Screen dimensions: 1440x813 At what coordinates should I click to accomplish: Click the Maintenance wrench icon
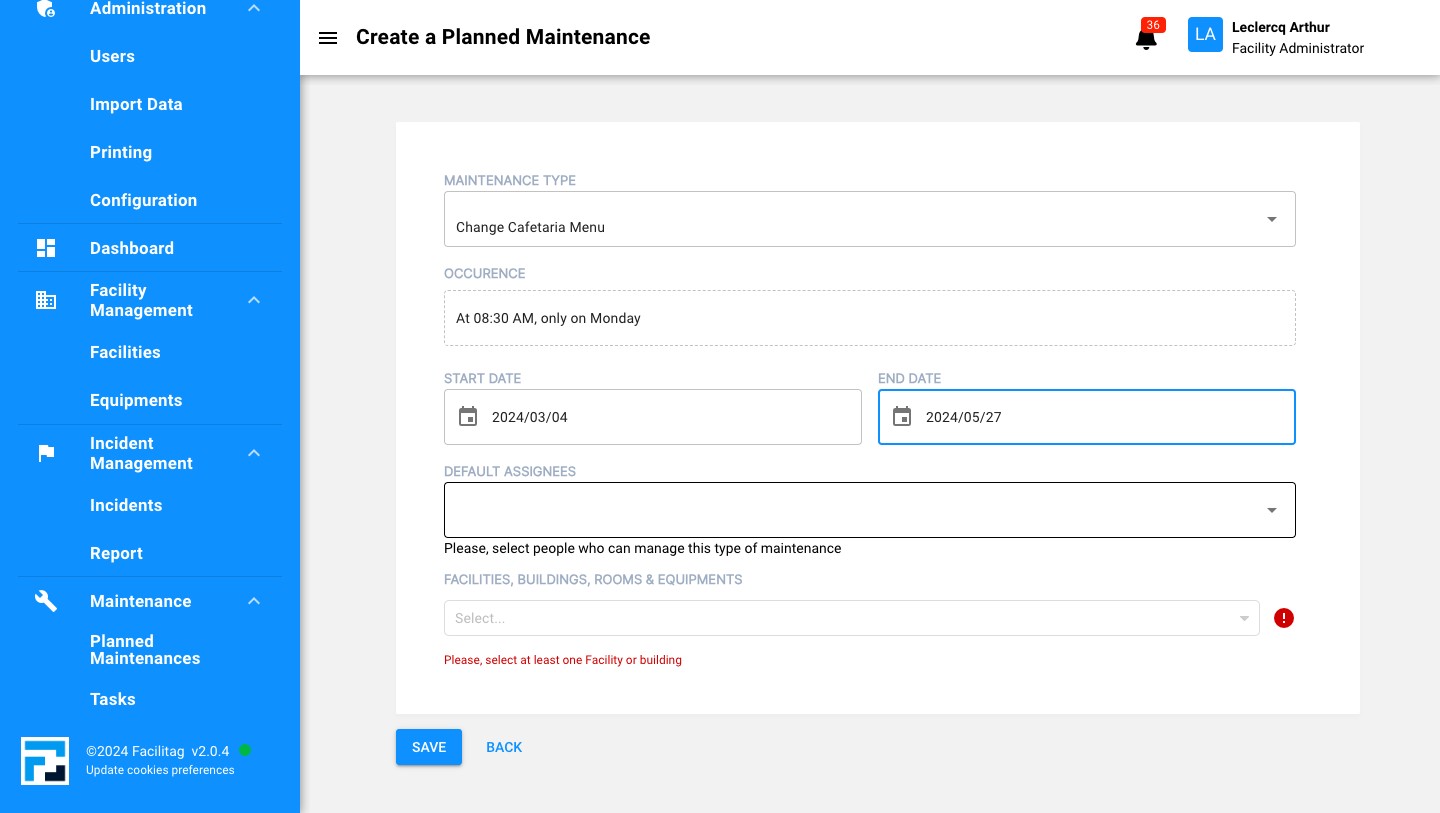pyautogui.click(x=46, y=601)
